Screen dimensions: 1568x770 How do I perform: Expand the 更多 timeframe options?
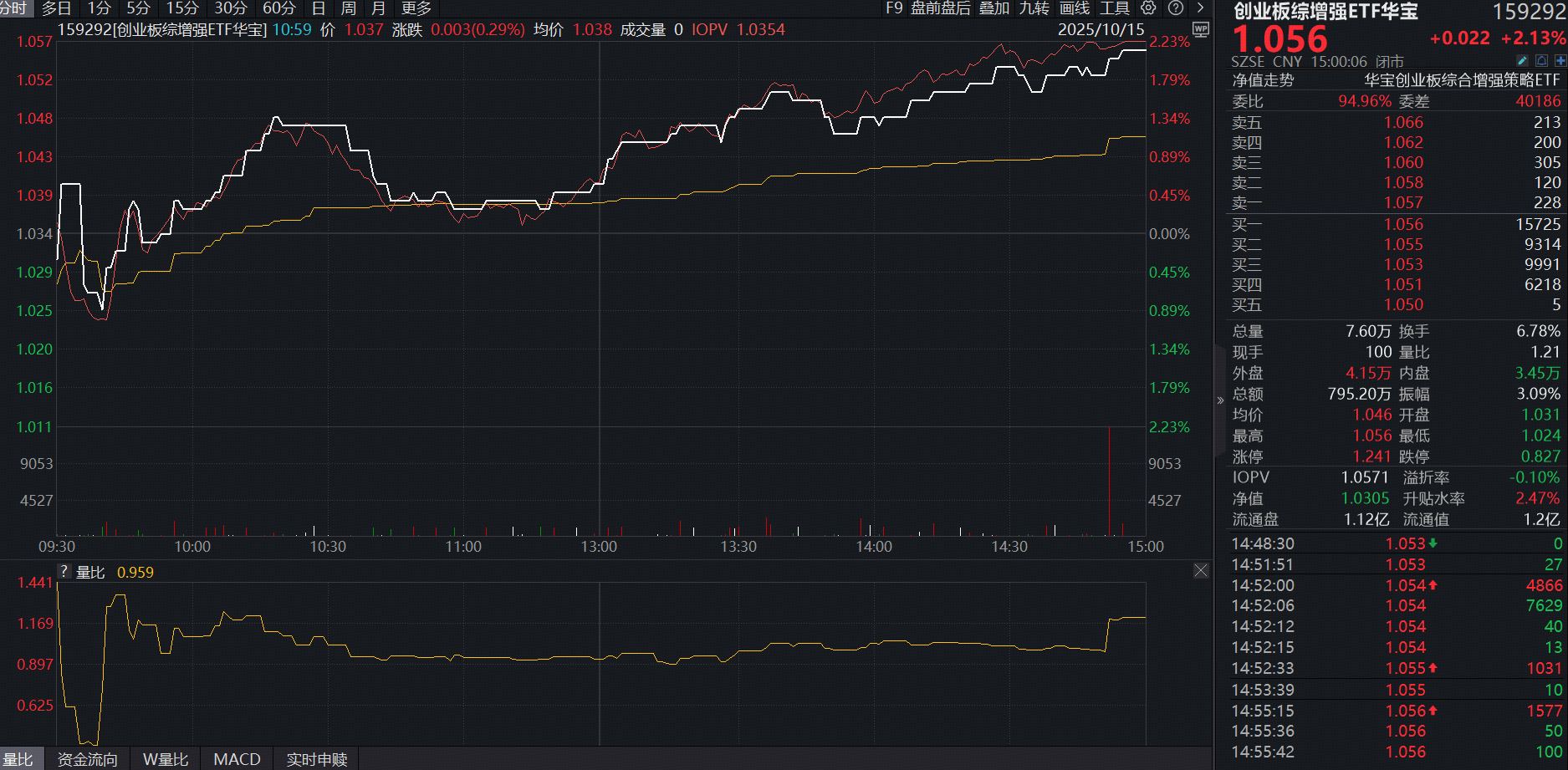pyautogui.click(x=416, y=8)
